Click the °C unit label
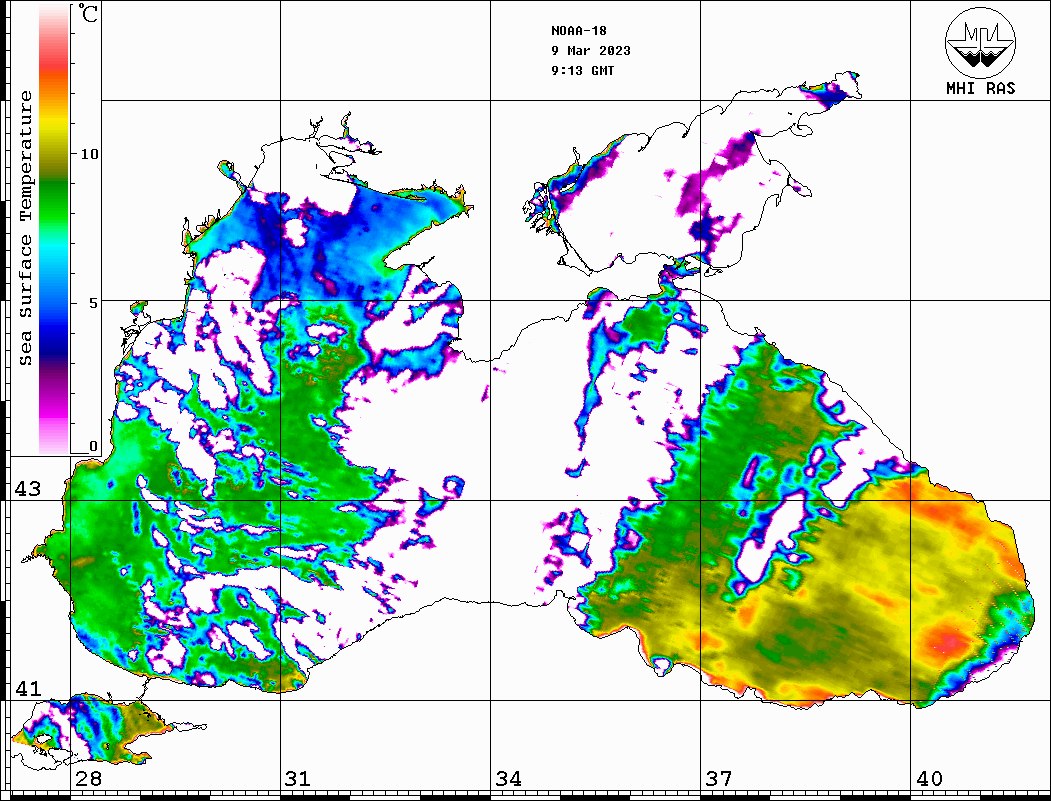Viewport: 1051px width, 801px height. (88, 13)
